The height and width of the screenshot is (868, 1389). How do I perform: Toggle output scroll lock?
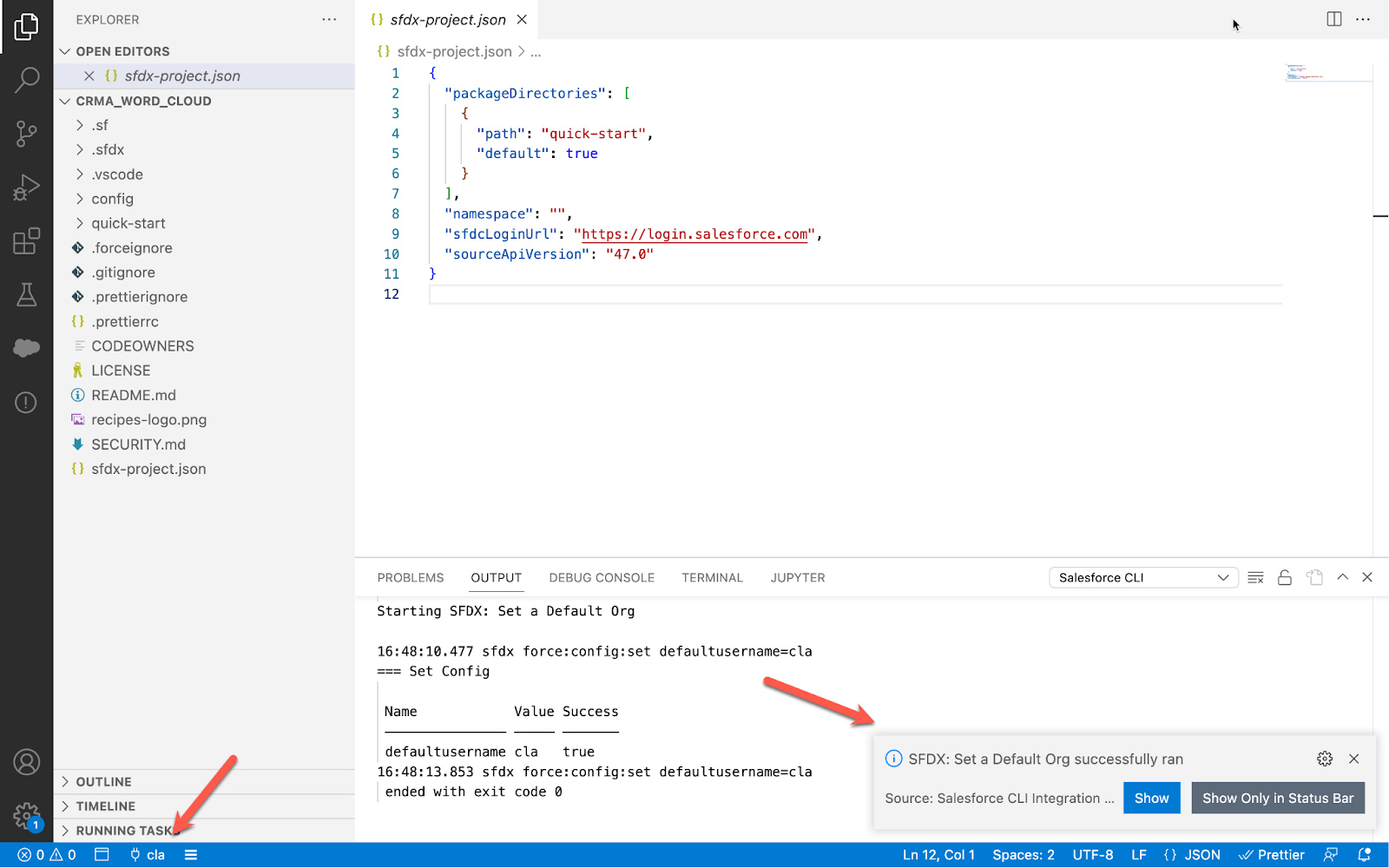click(x=1285, y=577)
